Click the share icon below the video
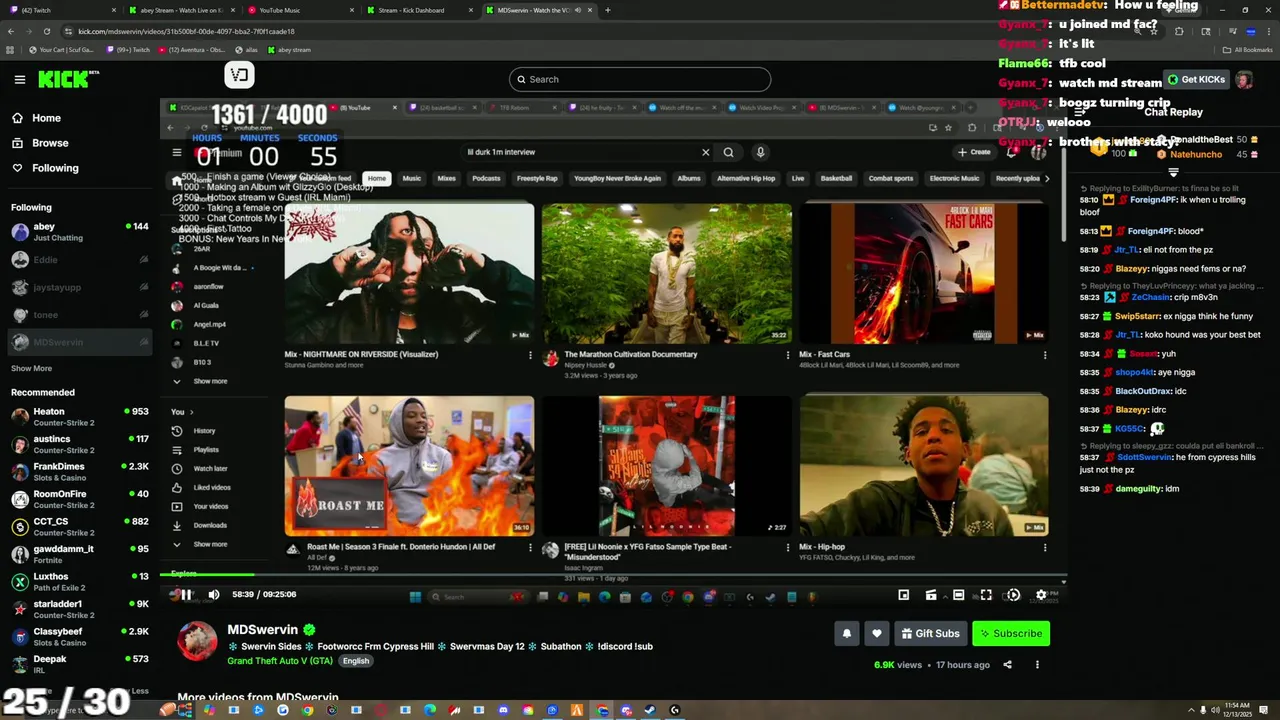1280x720 pixels. coord(1007,665)
